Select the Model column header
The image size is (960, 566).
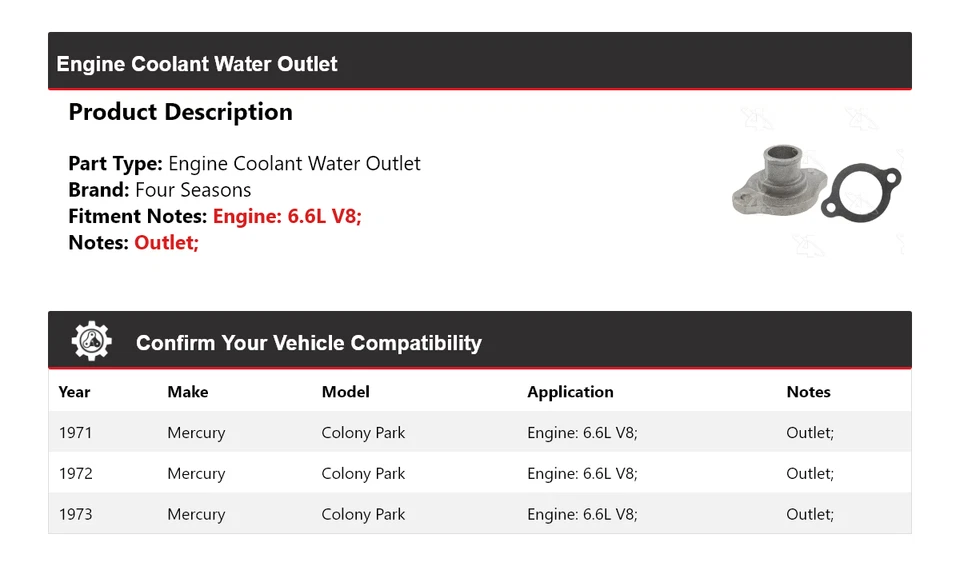point(345,392)
